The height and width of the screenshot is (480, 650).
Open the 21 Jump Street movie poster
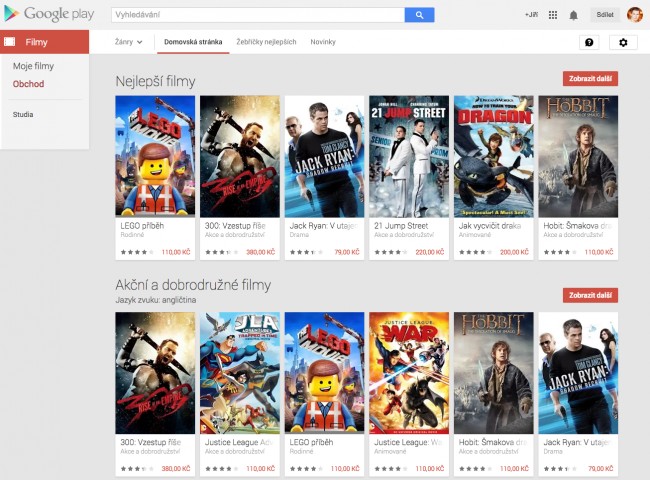click(409, 157)
